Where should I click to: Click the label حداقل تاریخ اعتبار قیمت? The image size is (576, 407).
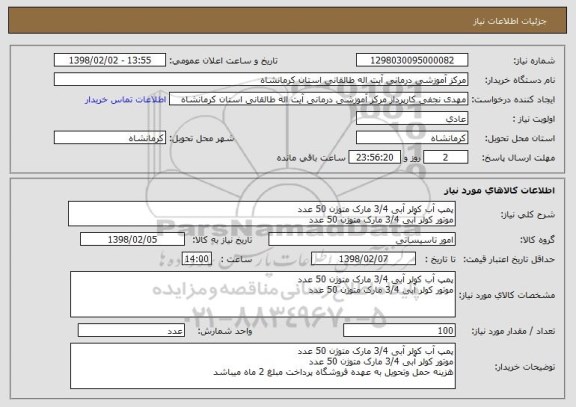[509, 259]
